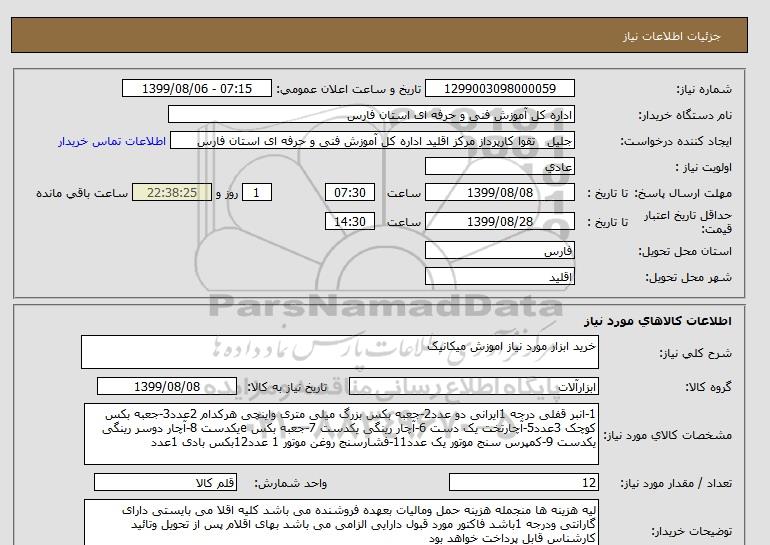Click the label واحد شمارش
This screenshot has height=545, width=770.
pos(290,484)
